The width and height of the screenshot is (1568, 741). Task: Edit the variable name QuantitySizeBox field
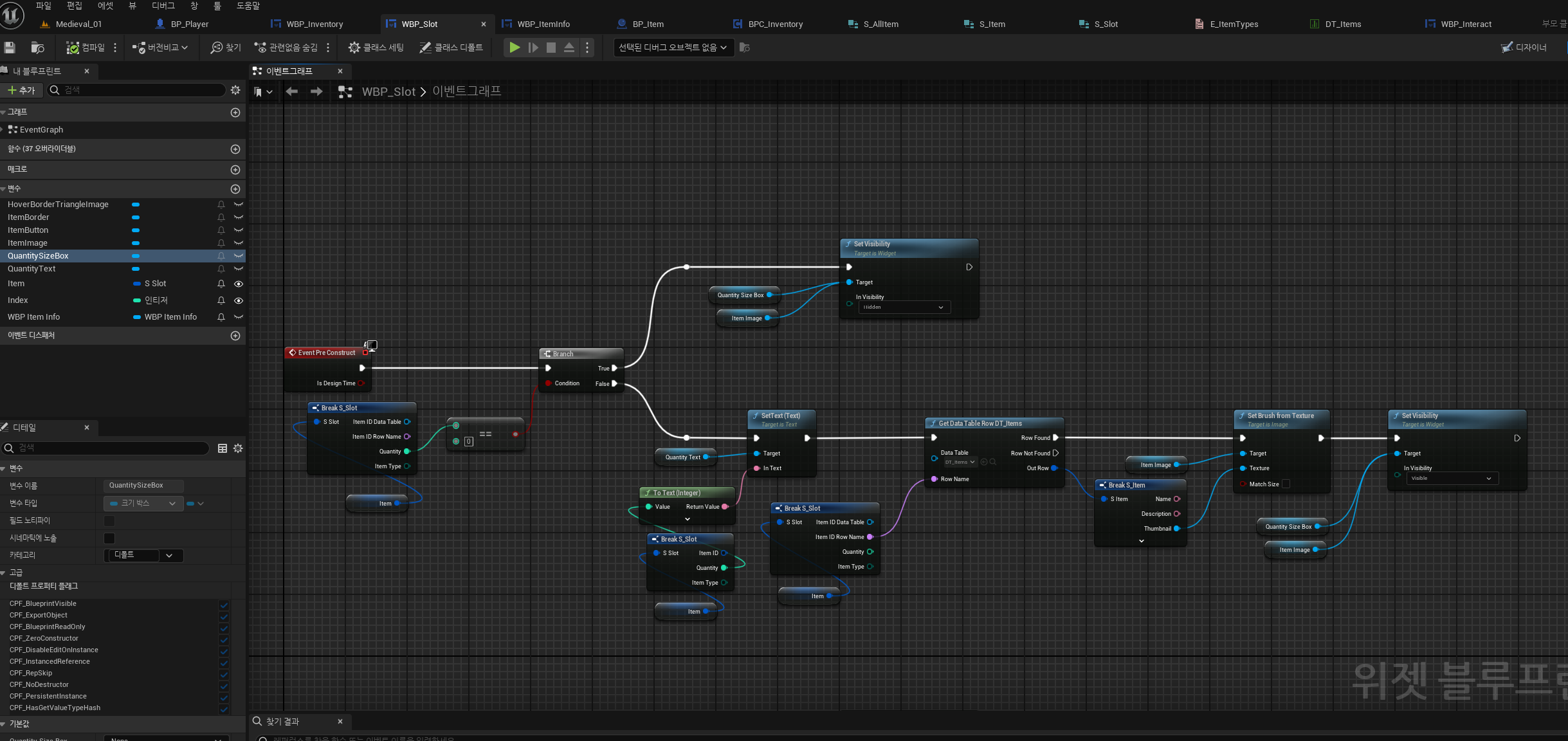point(143,486)
